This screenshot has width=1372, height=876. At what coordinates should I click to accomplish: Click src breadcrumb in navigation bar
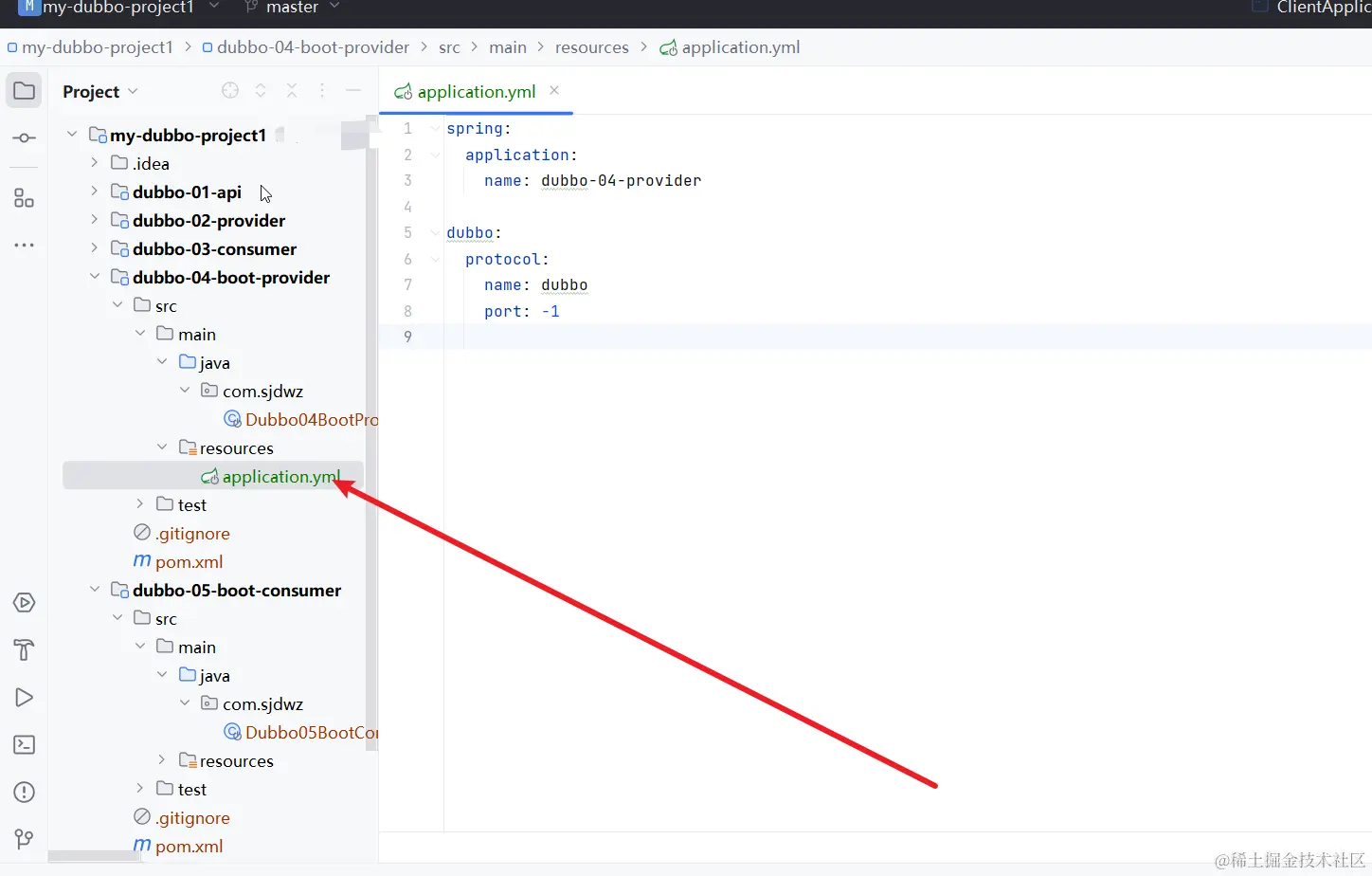[449, 47]
